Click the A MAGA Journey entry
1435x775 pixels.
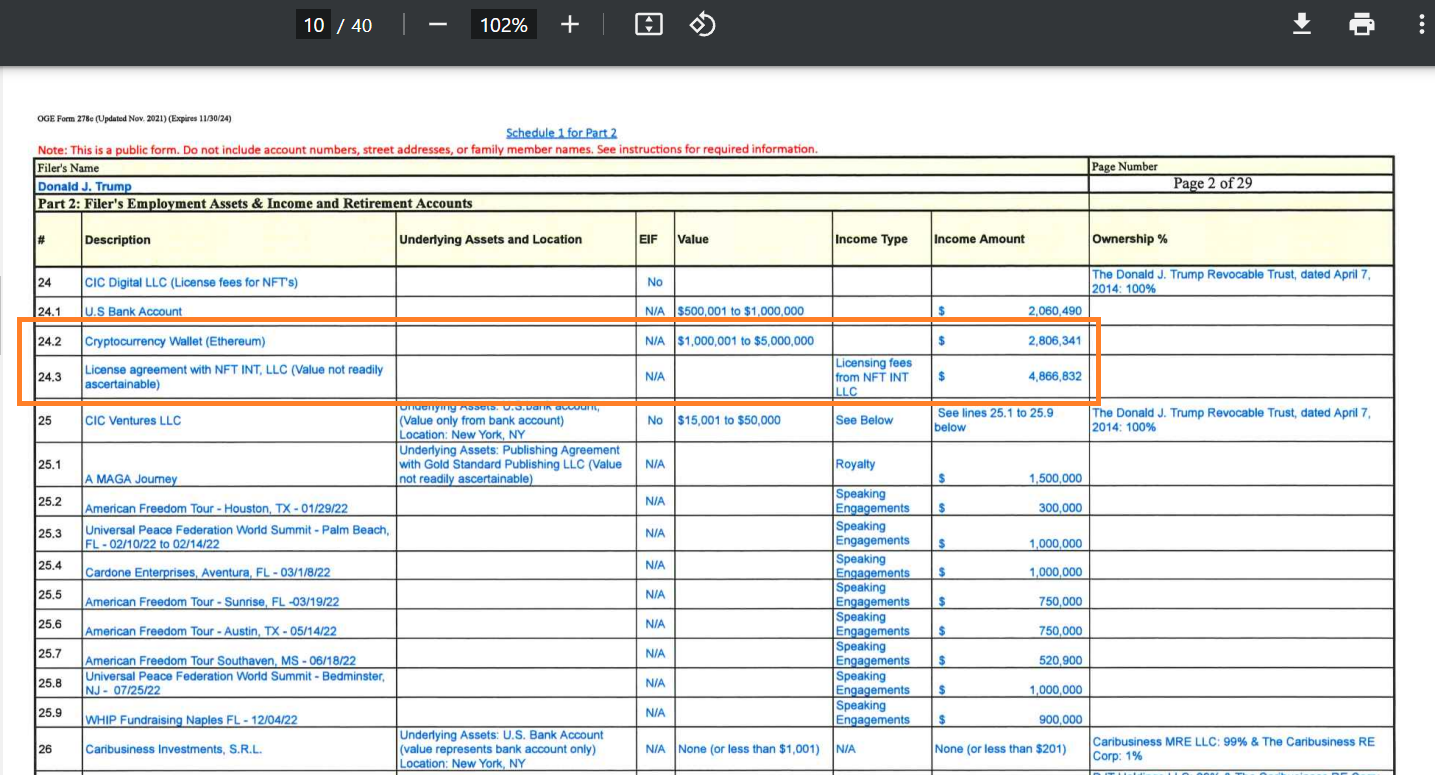pos(131,479)
